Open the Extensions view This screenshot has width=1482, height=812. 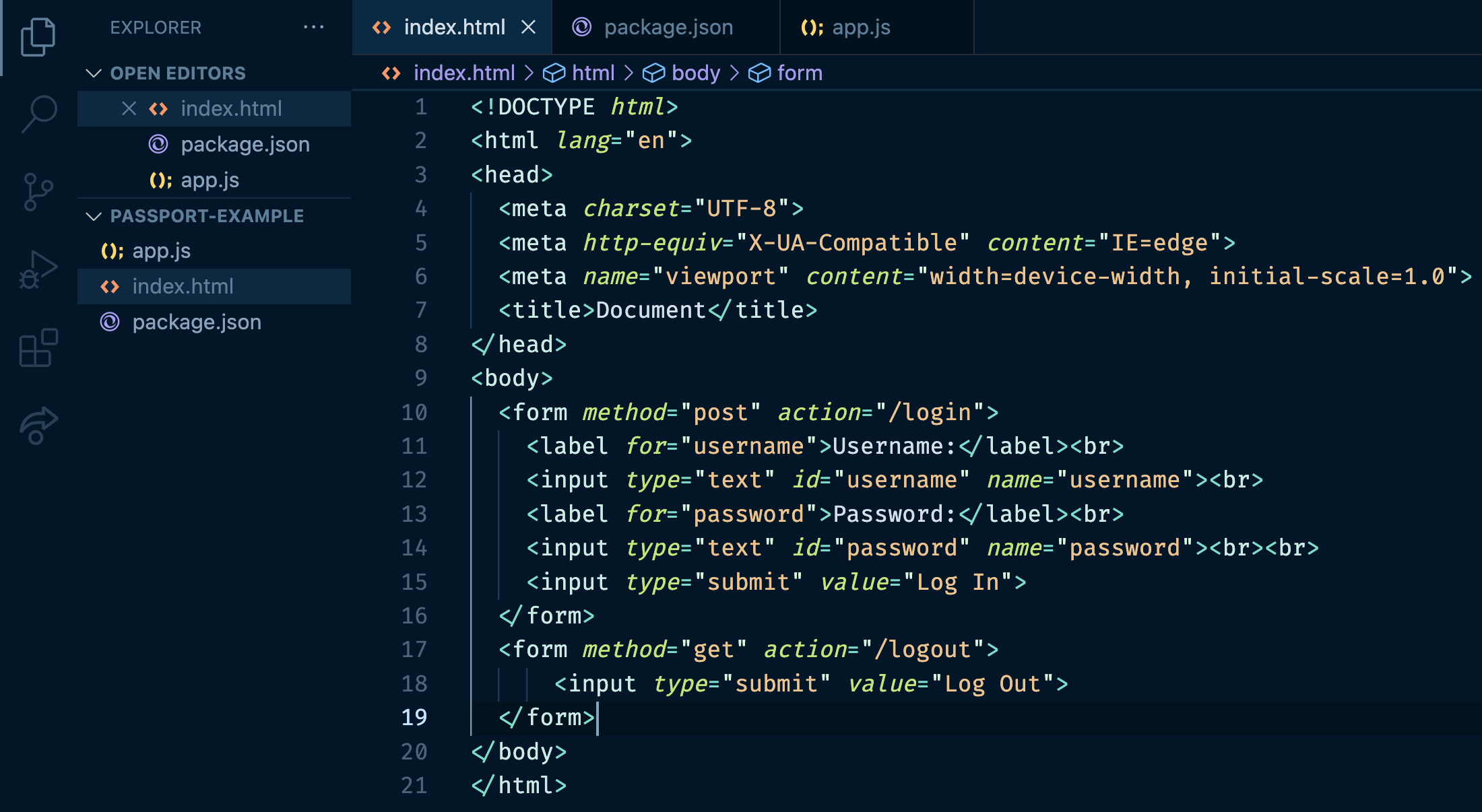[38, 347]
